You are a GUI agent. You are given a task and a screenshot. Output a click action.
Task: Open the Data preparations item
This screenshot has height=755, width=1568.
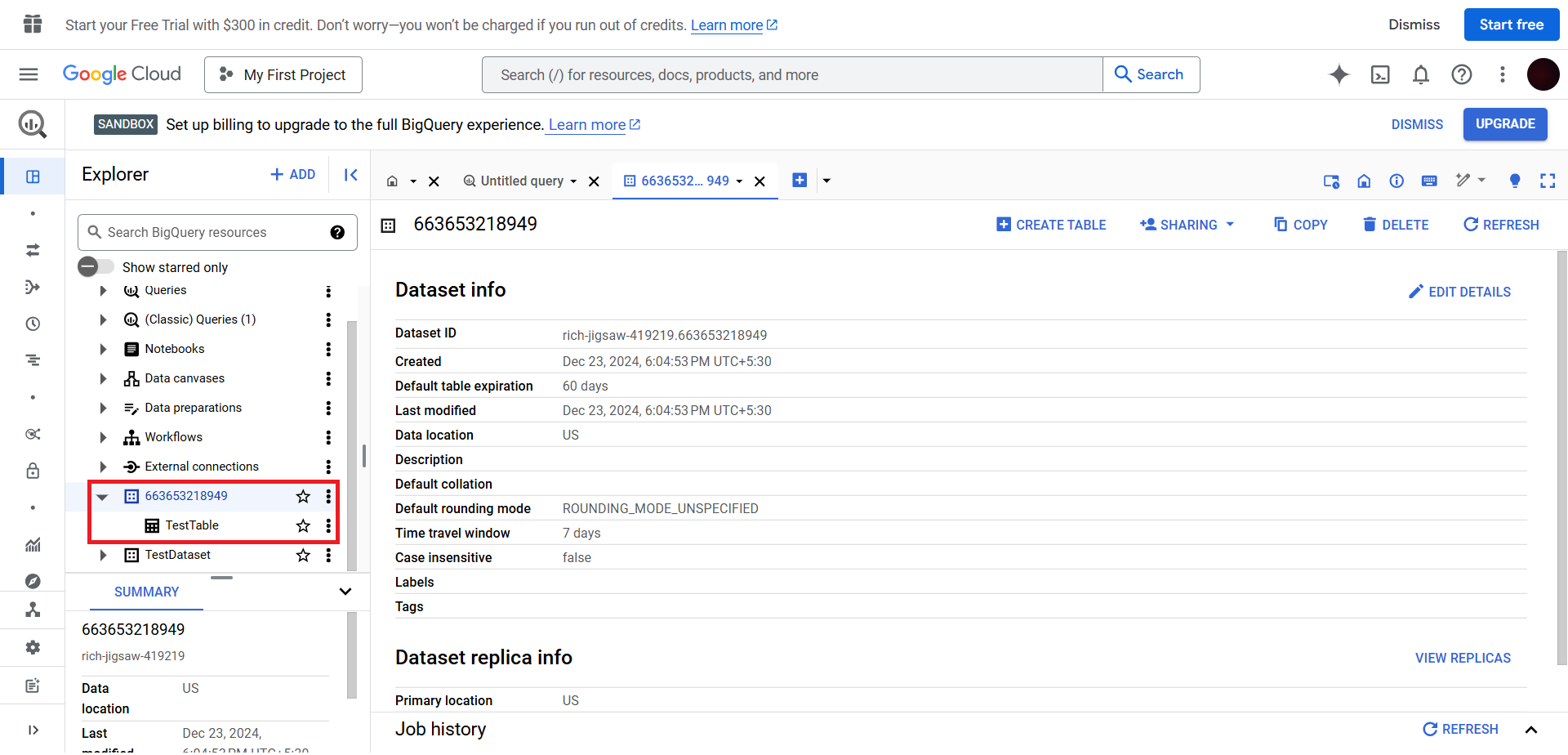(194, 408)
